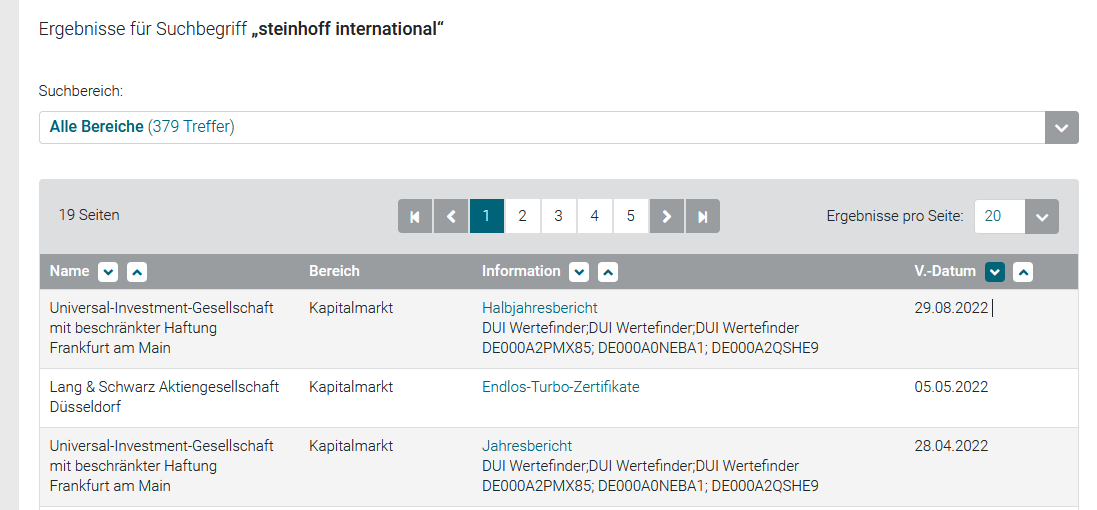The width and height of the screenshot is (1097, 510).
Task: Click the results per page field showing 20
Action: click(x=1000, y=216)
